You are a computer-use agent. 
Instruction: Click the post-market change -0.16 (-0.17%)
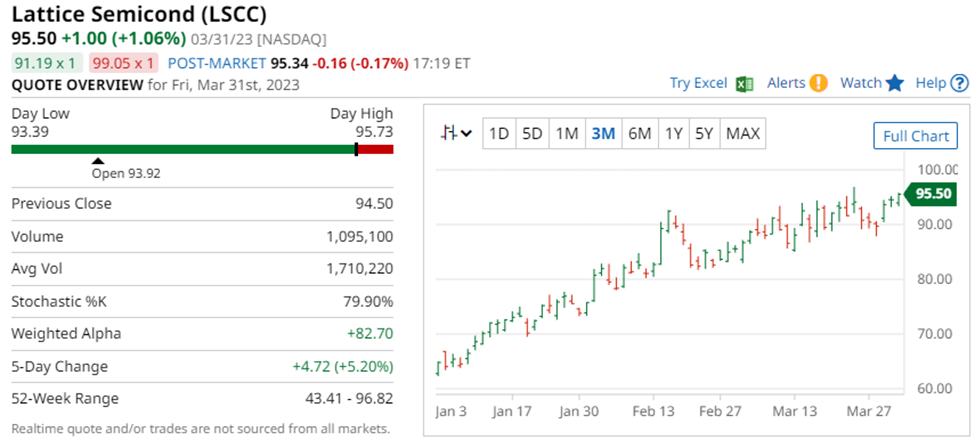click(x=360, y=63)
